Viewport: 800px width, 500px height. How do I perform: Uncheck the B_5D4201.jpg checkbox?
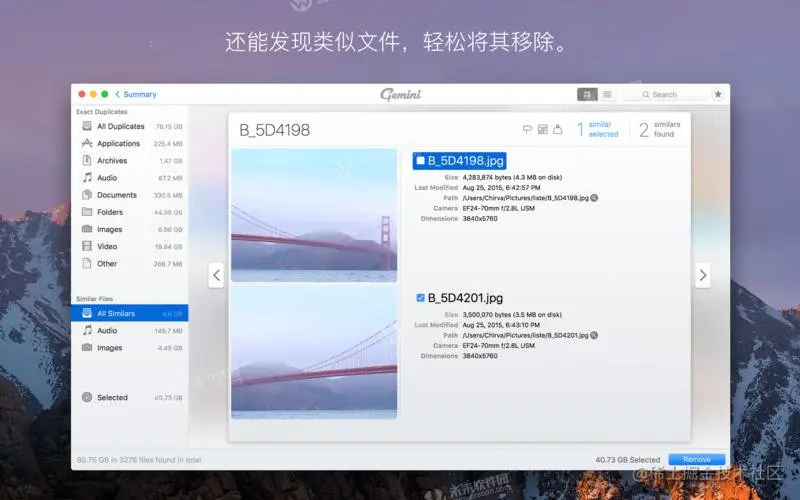[x=420, y=298]
